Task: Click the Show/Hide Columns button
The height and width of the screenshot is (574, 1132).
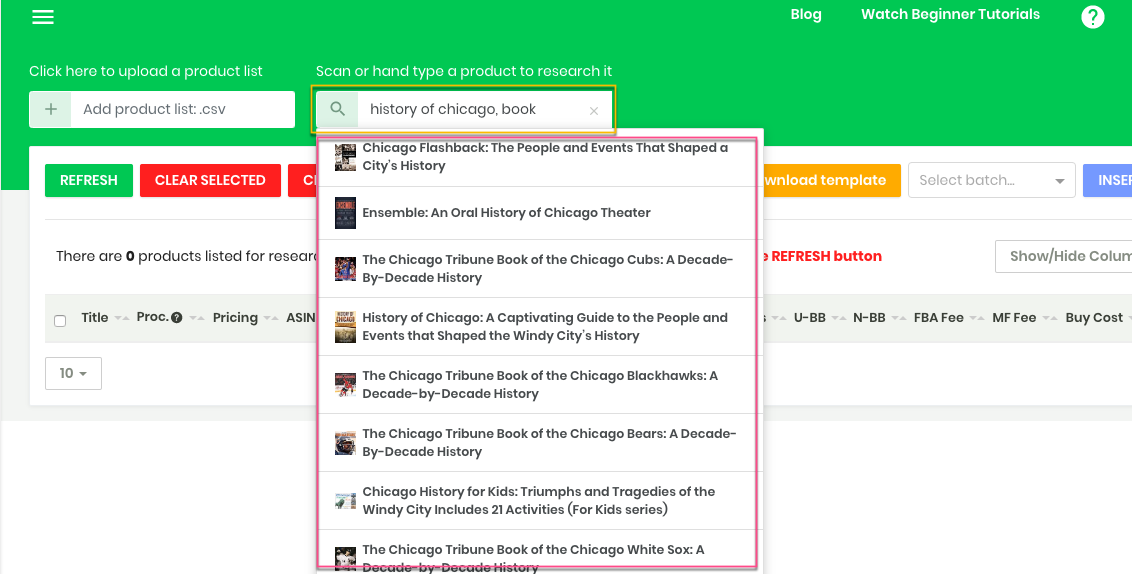Action: pyautogui.click(x=1063, y=256)
